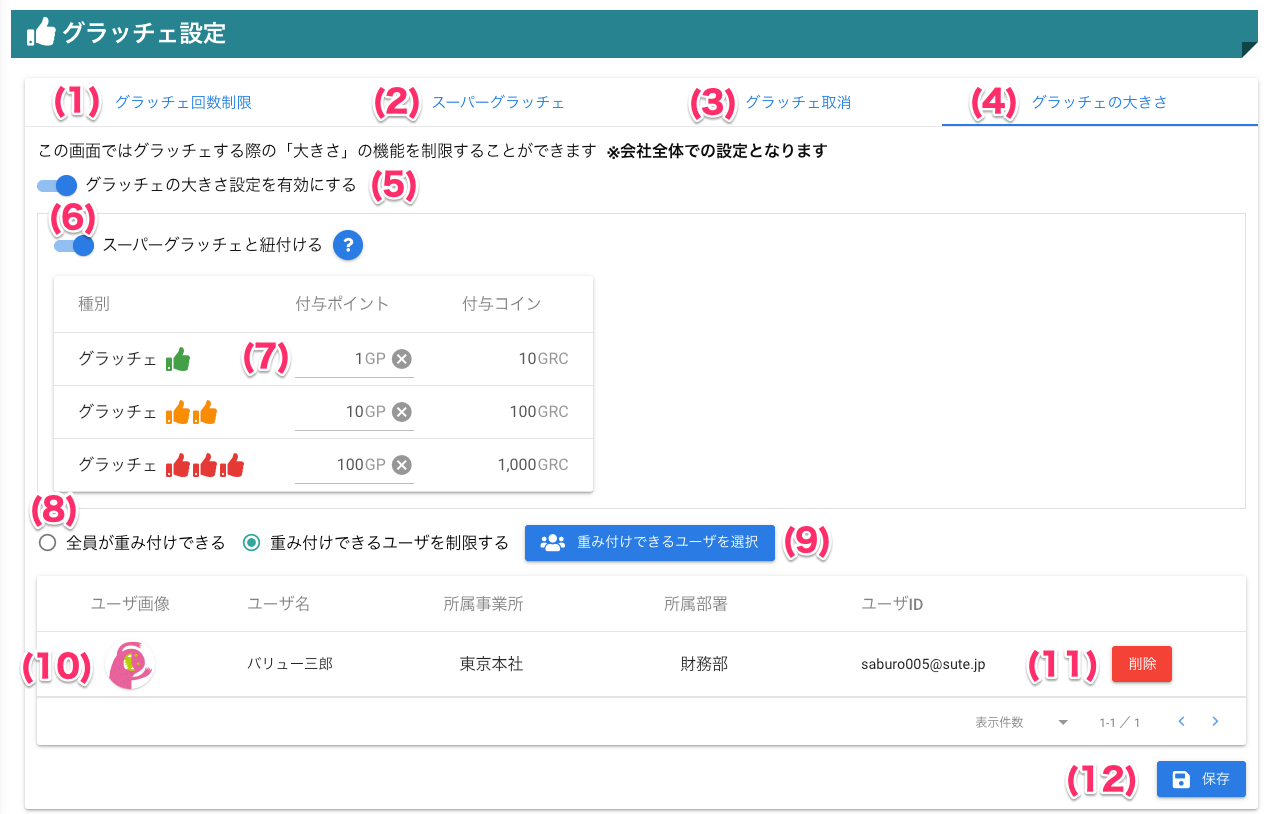This screenshot has height=814, width=1272.
Task: Click the ユーザ画像 column header
Action: [130, 604]
